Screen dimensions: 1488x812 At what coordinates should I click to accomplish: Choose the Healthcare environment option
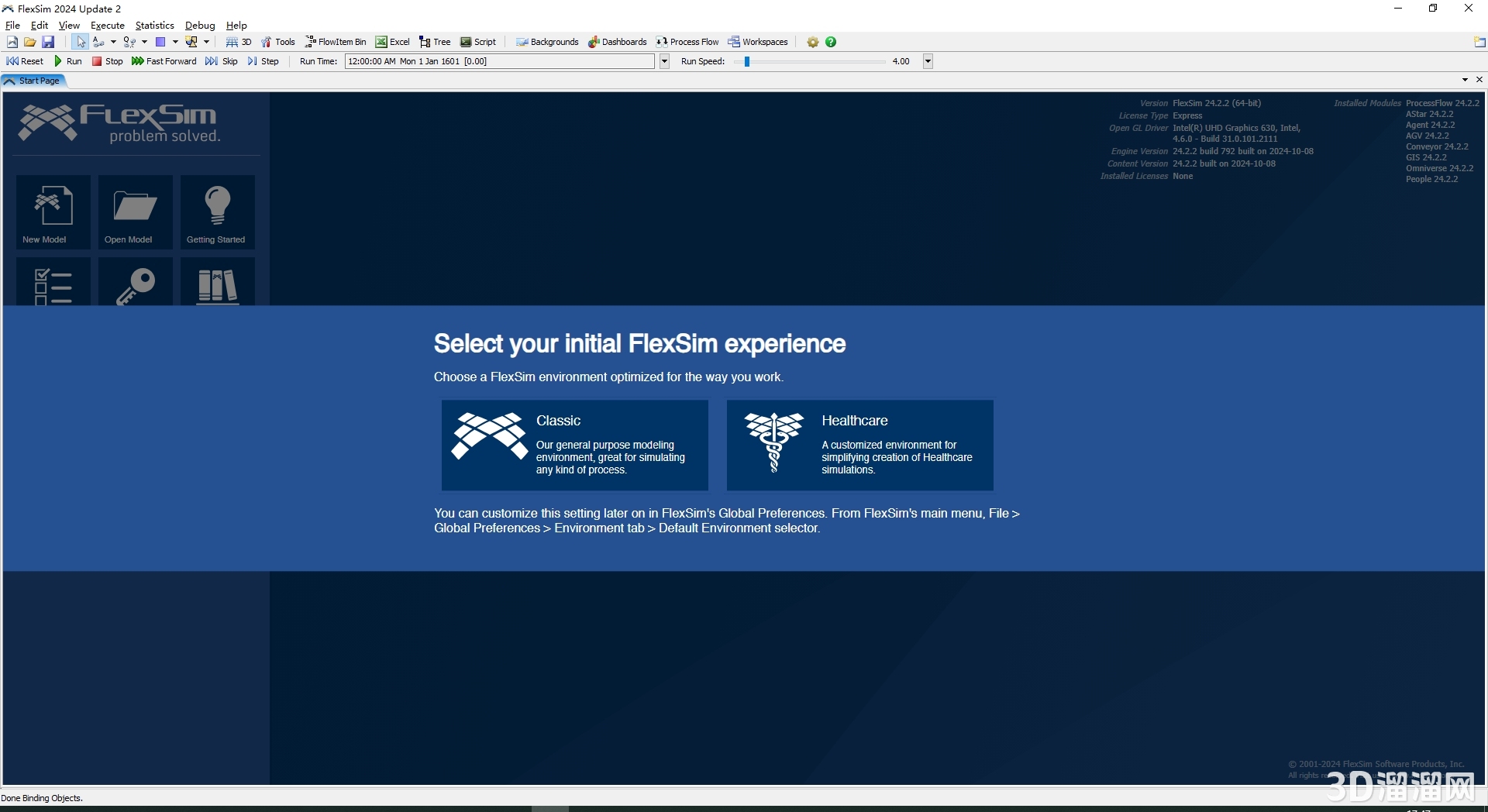point(859,445)
